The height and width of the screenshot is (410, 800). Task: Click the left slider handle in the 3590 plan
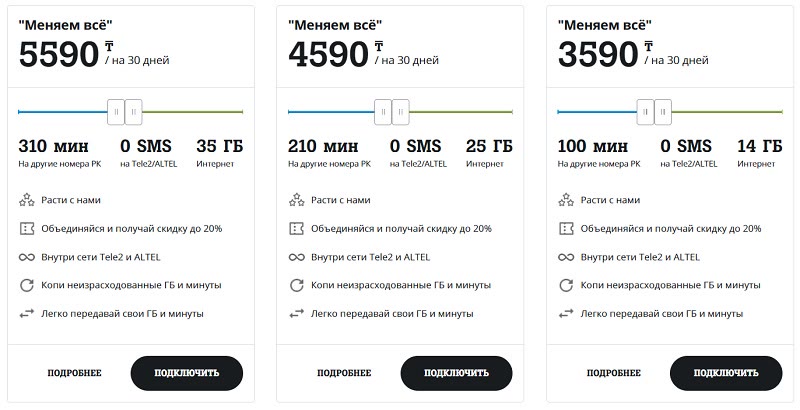pos(645,112)
